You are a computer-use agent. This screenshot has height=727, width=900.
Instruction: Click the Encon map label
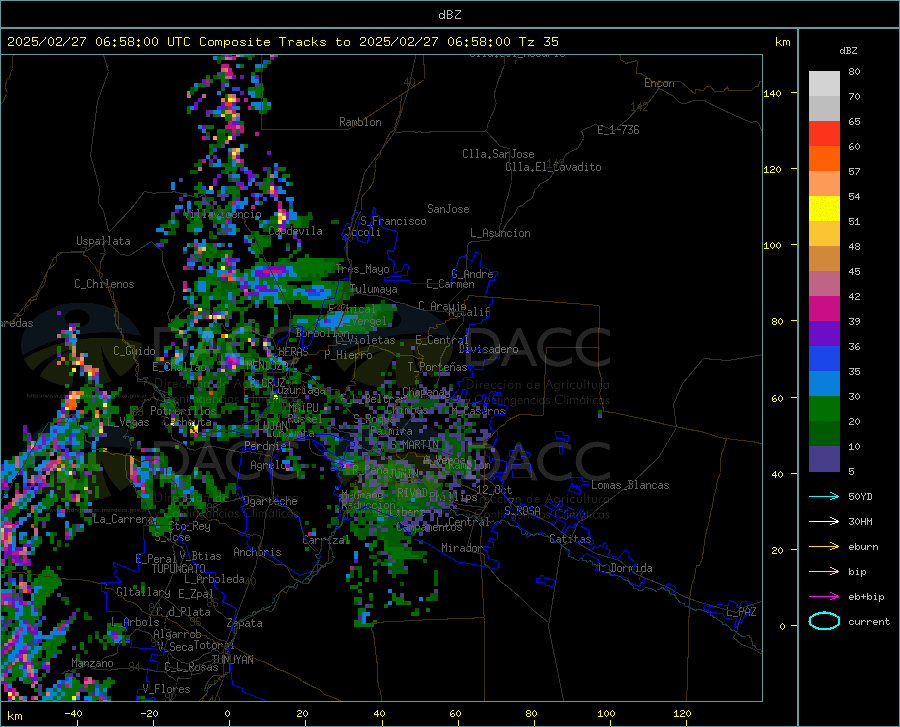tap(659, 83)
